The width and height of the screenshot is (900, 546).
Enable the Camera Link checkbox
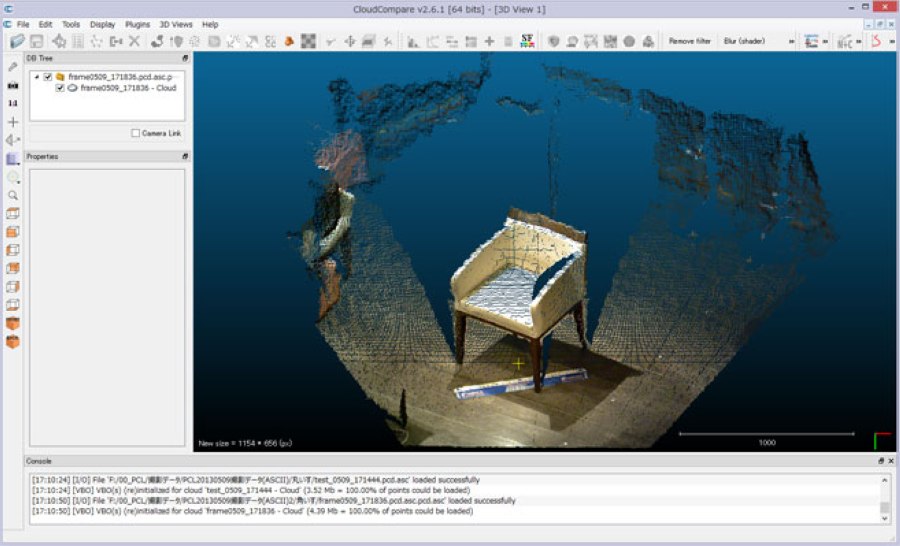pyautogui.click(x=135, y=133)
